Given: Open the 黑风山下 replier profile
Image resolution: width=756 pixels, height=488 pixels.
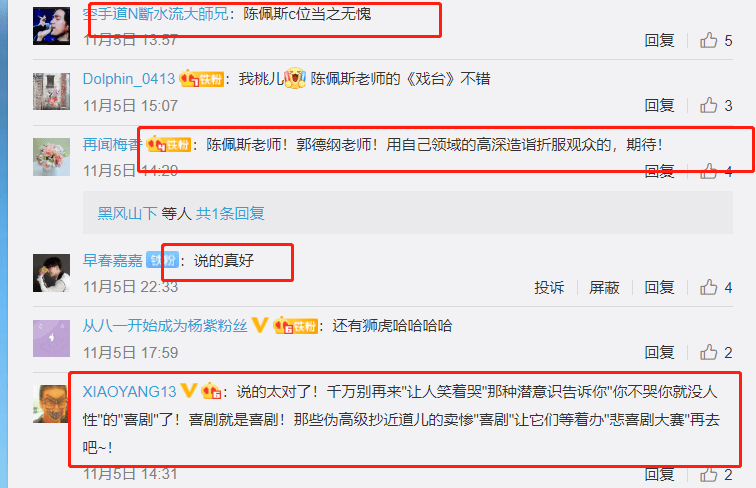Looking at the screenshot, I should pos(127,213).
